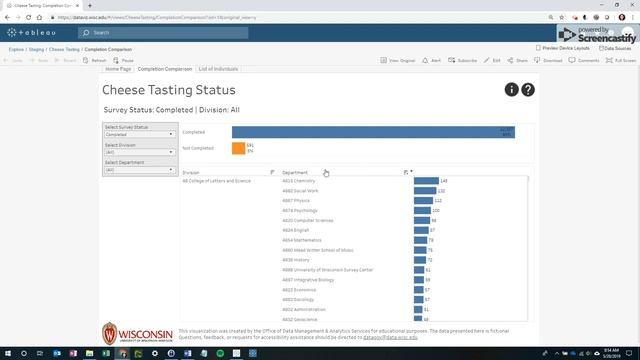Open View: Original

pos(398,60)
